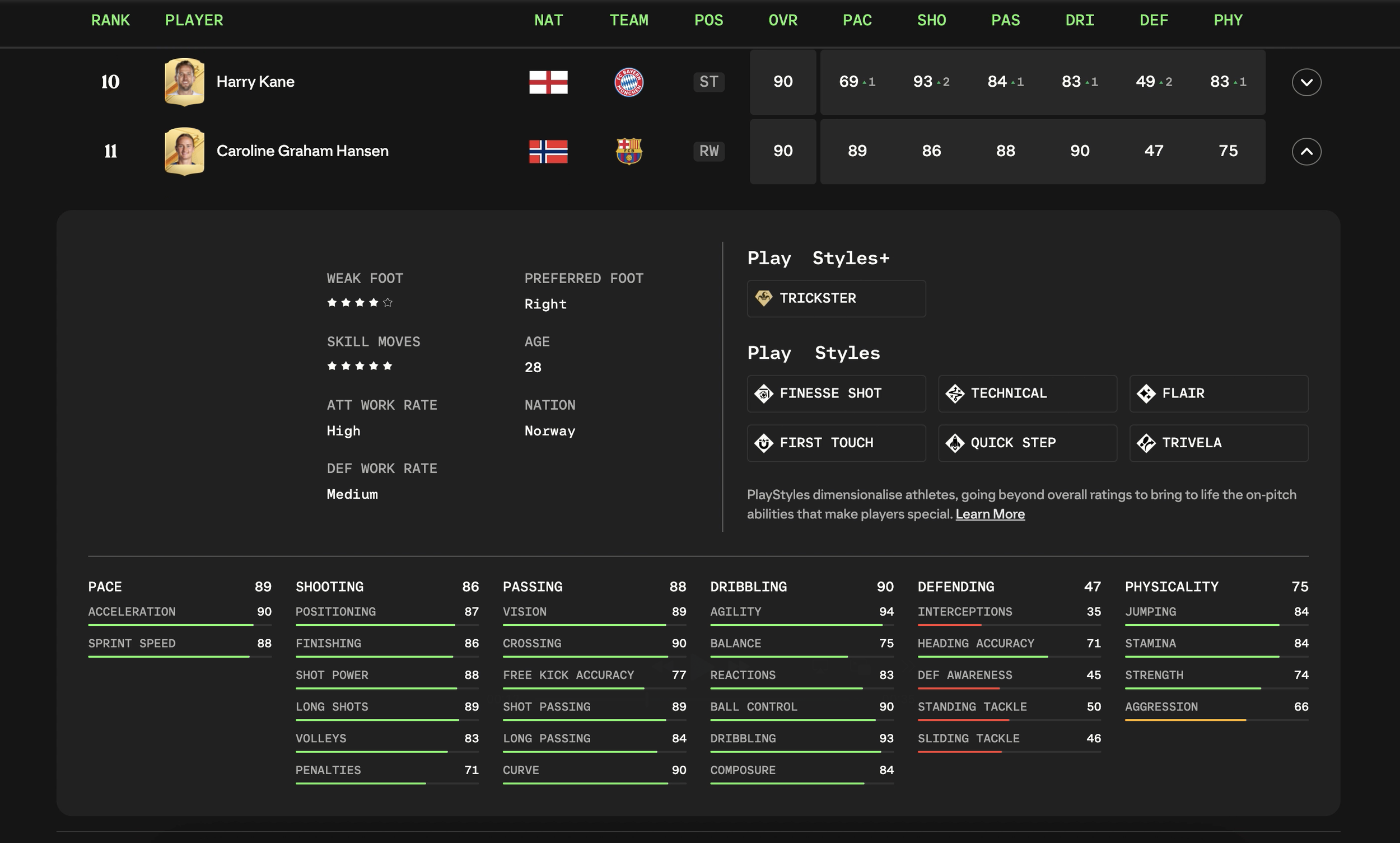Click the Sprint Speed stat bar
Screen dimensions: 1400x843
180,657
